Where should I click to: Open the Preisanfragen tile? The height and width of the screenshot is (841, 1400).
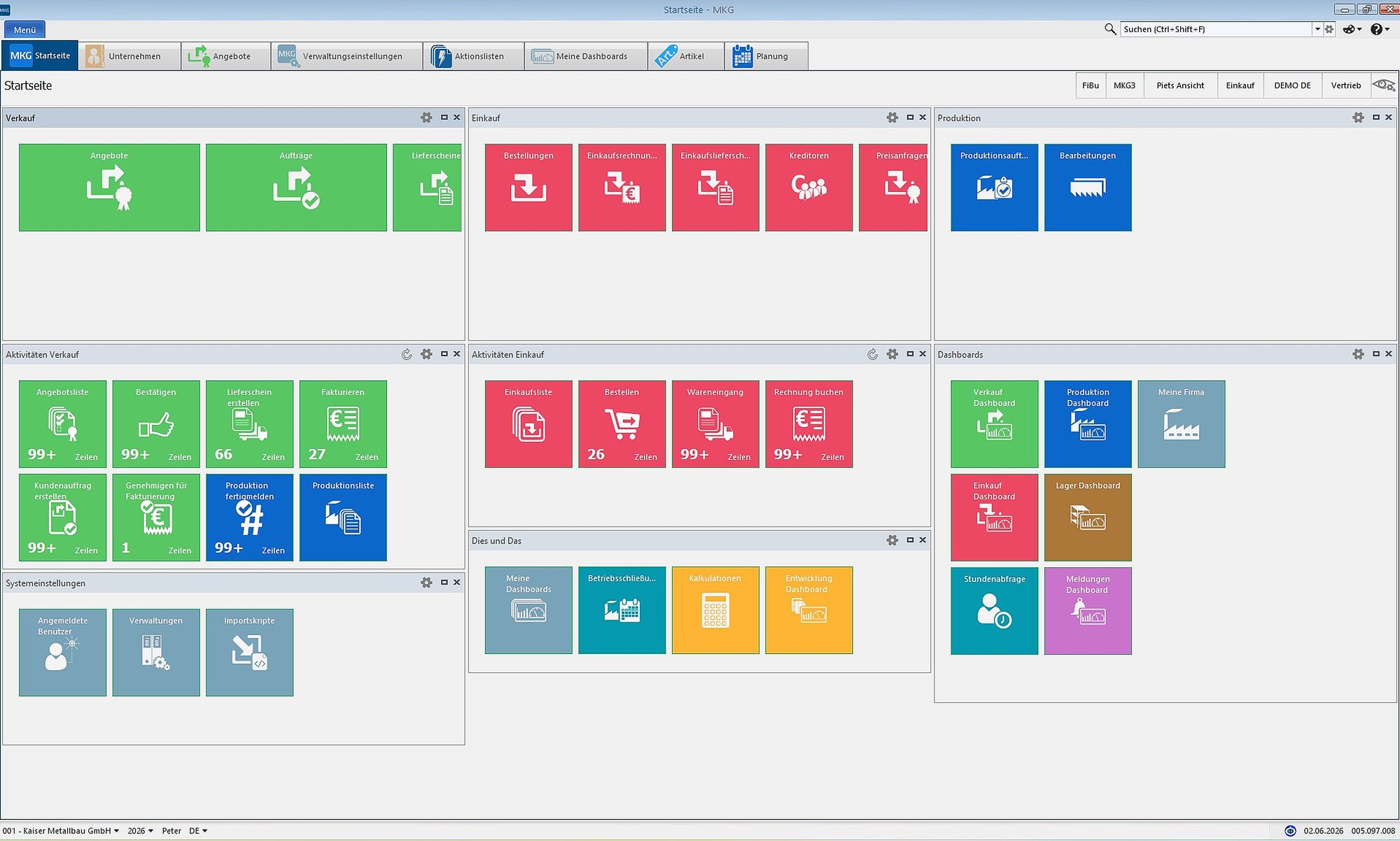point(893,188)
